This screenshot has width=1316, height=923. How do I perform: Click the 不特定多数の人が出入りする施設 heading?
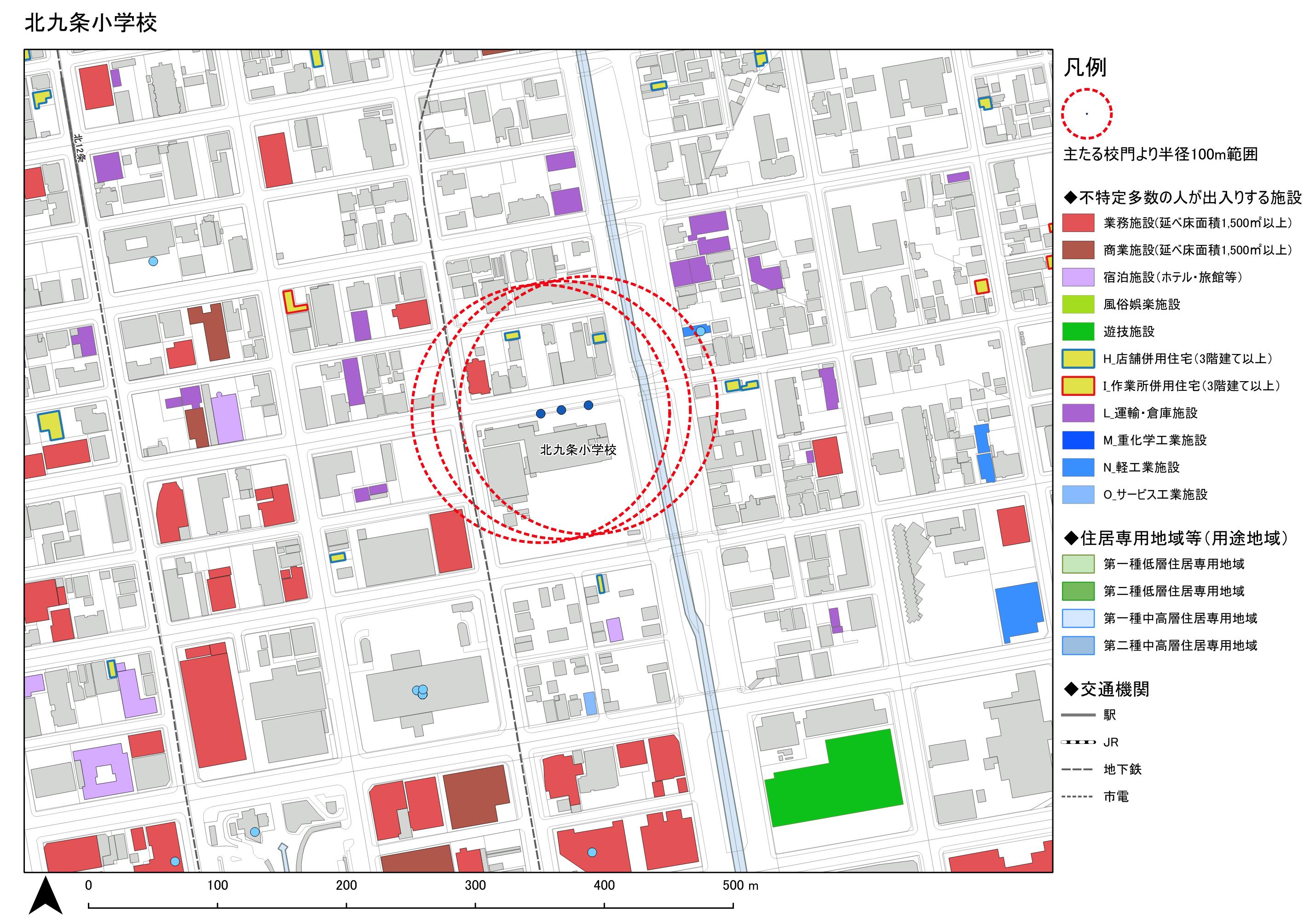click(x=1183, y=197)
